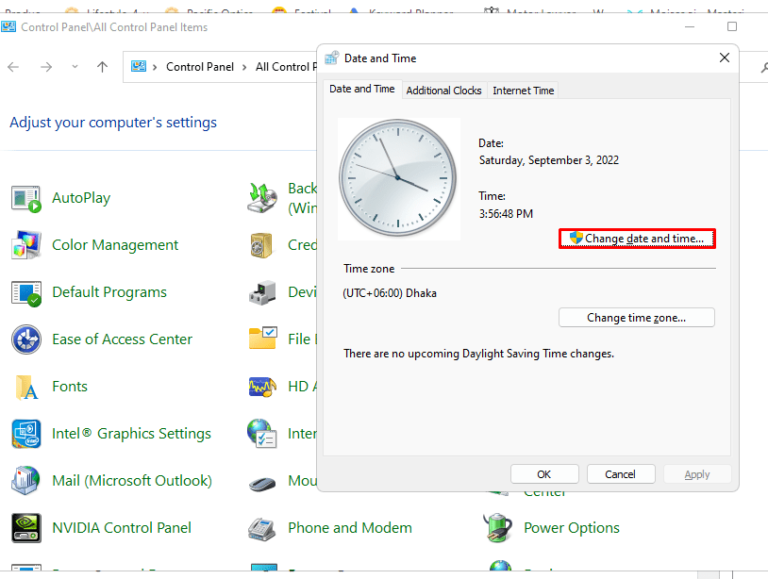Open the Phone and Modem icon

click(262, 528)
